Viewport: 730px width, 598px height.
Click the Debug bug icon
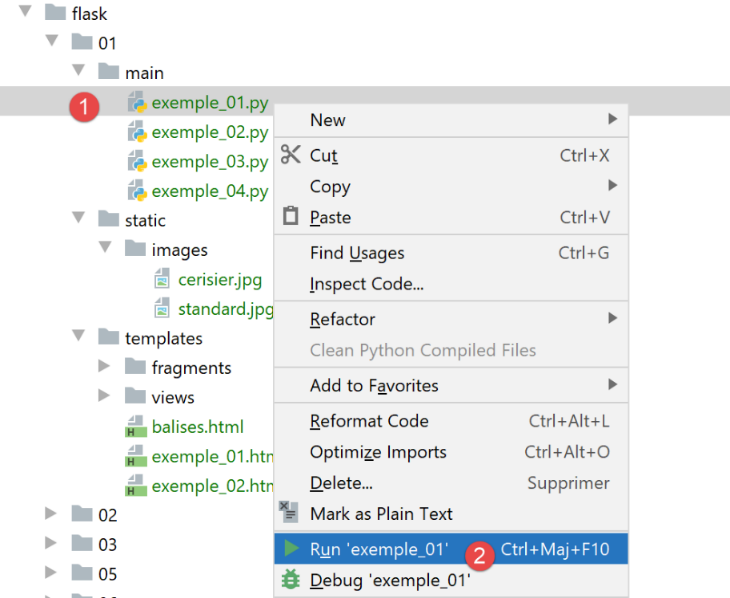point(291,580)
